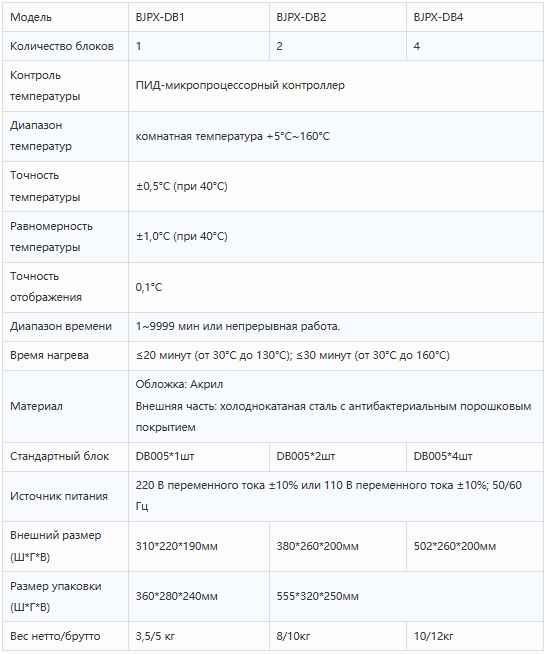Click the 0,1°C display accuracy value
The image size is (546, 654).
click(149, 287)
